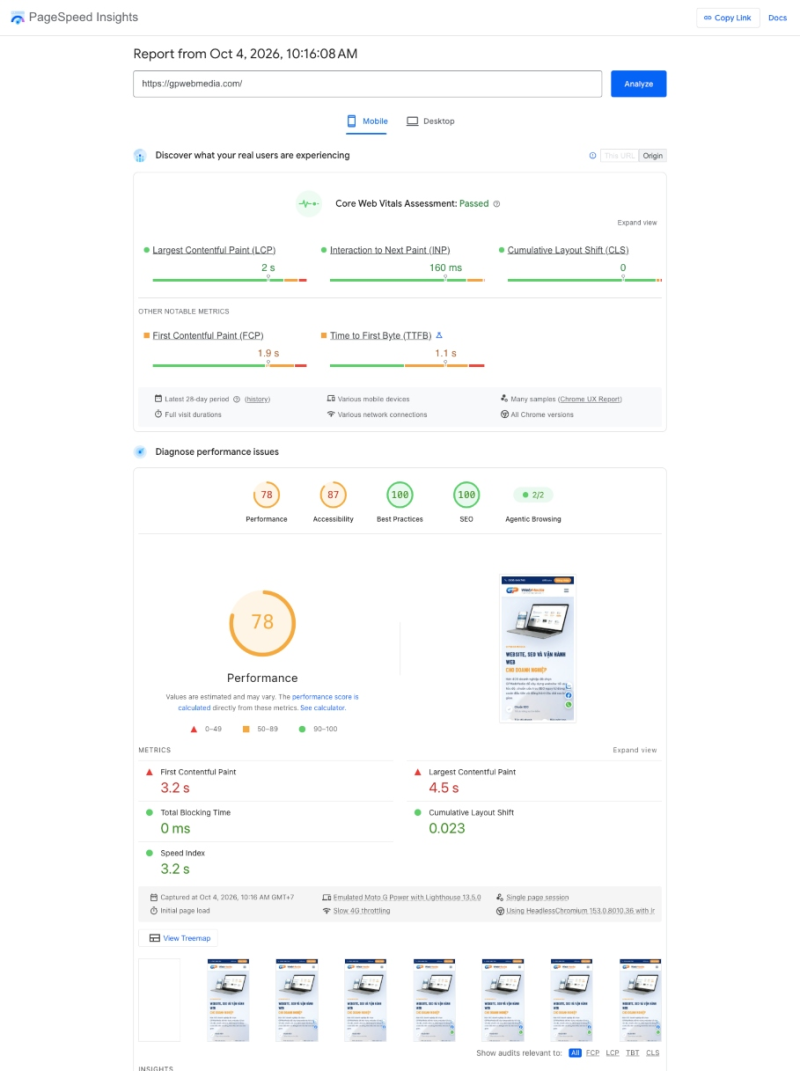This screenshot has width=800, height=1071.
Task: Click the INP 160 ms distribution bar
Action: (407, 280)
